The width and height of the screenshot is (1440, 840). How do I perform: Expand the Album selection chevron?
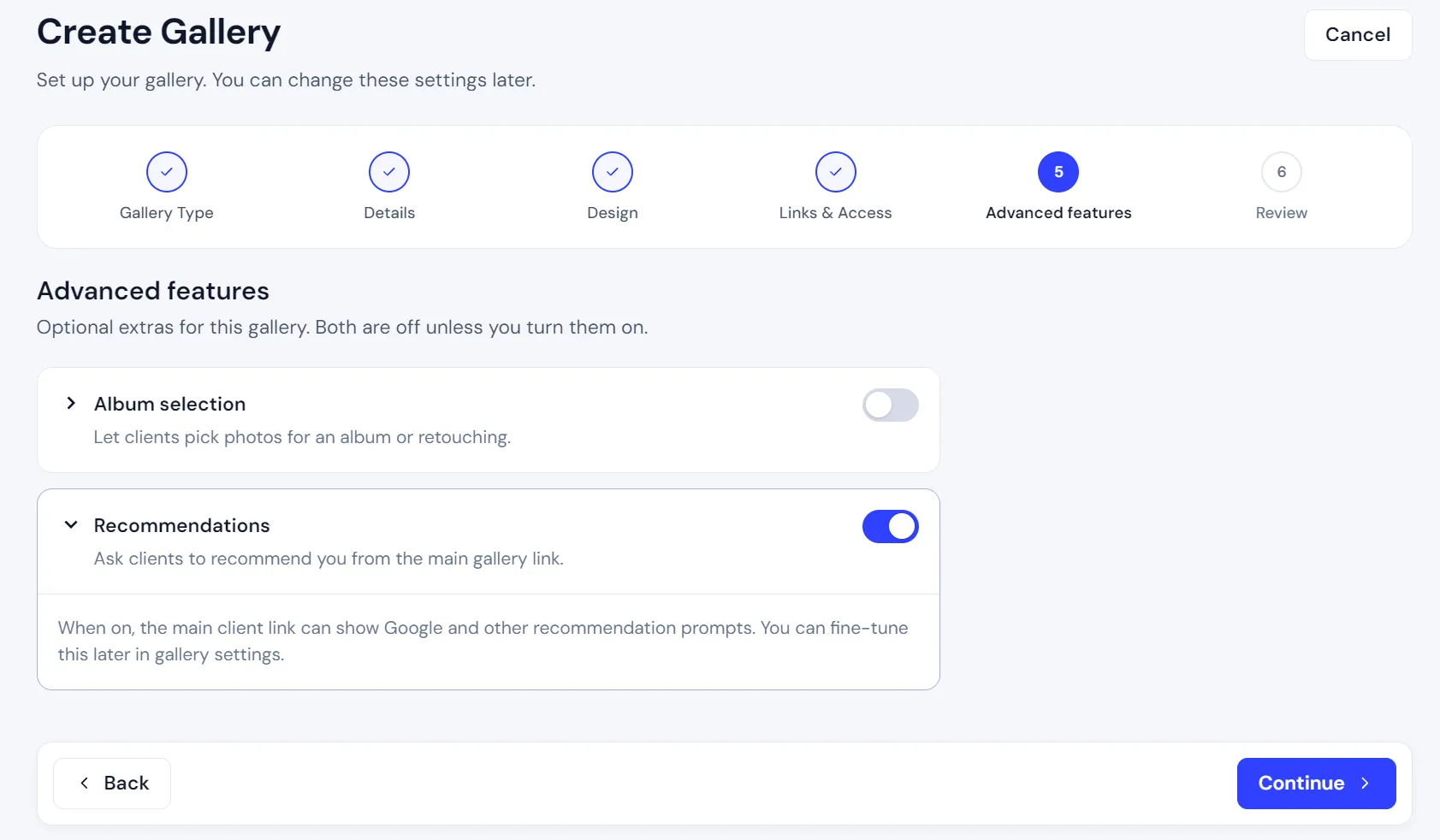tap(72, 403)
